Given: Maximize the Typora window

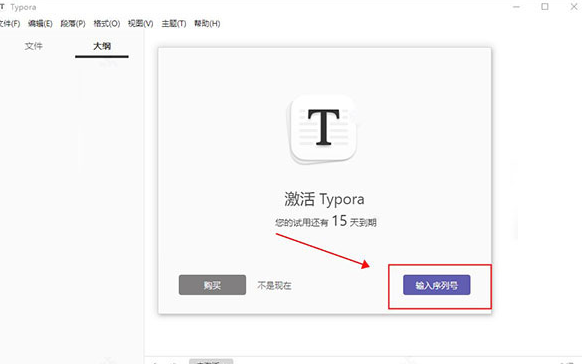Looking at the screenshot, I should [x=545, y=7].
